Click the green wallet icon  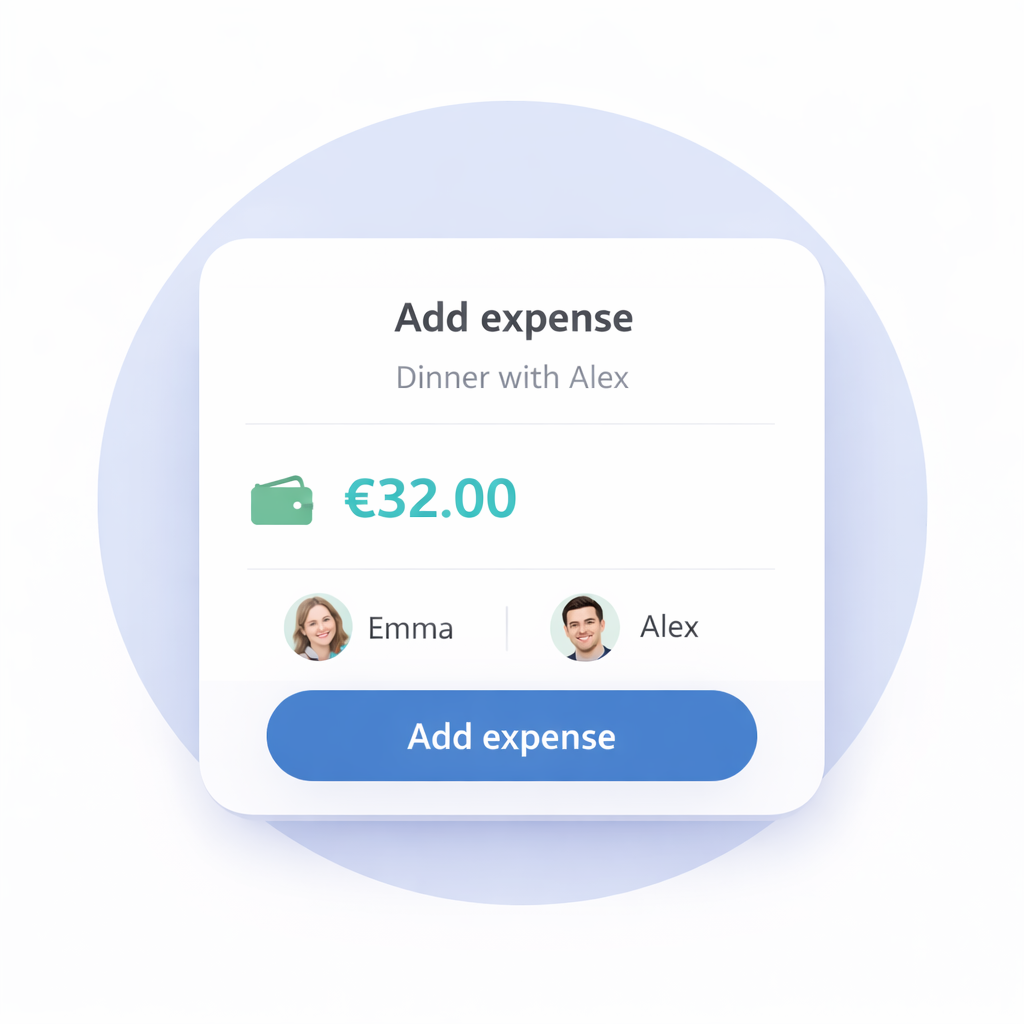pos(281,500)
